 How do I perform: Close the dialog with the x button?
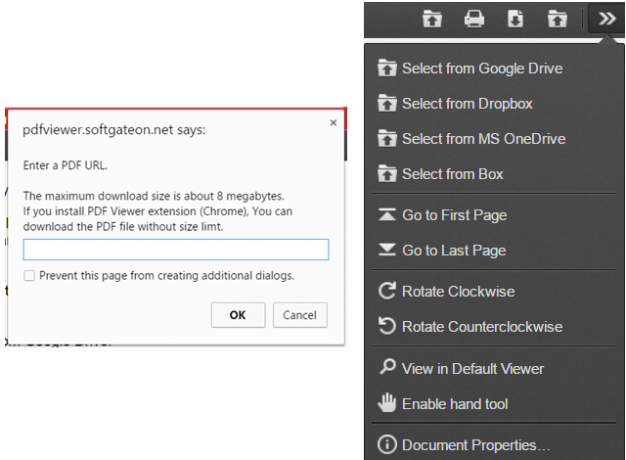click(333, 123)
